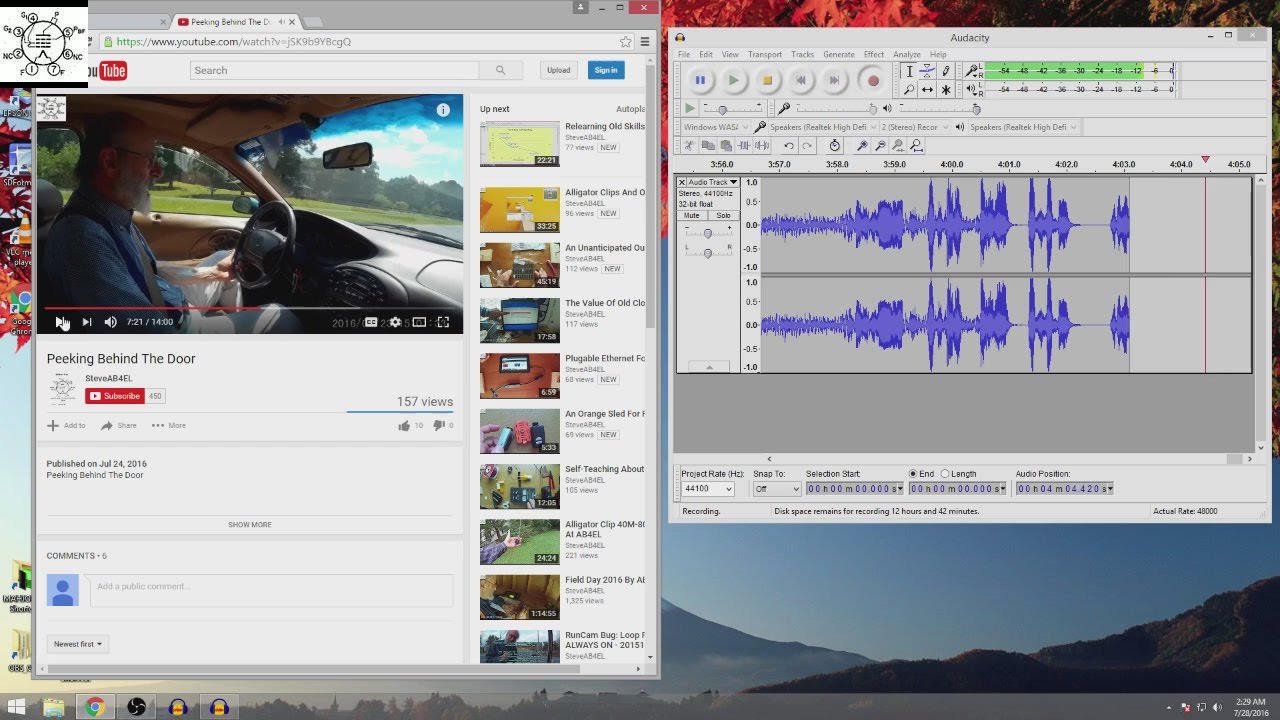Select the Zoom magnifier tool

point(909,89)
